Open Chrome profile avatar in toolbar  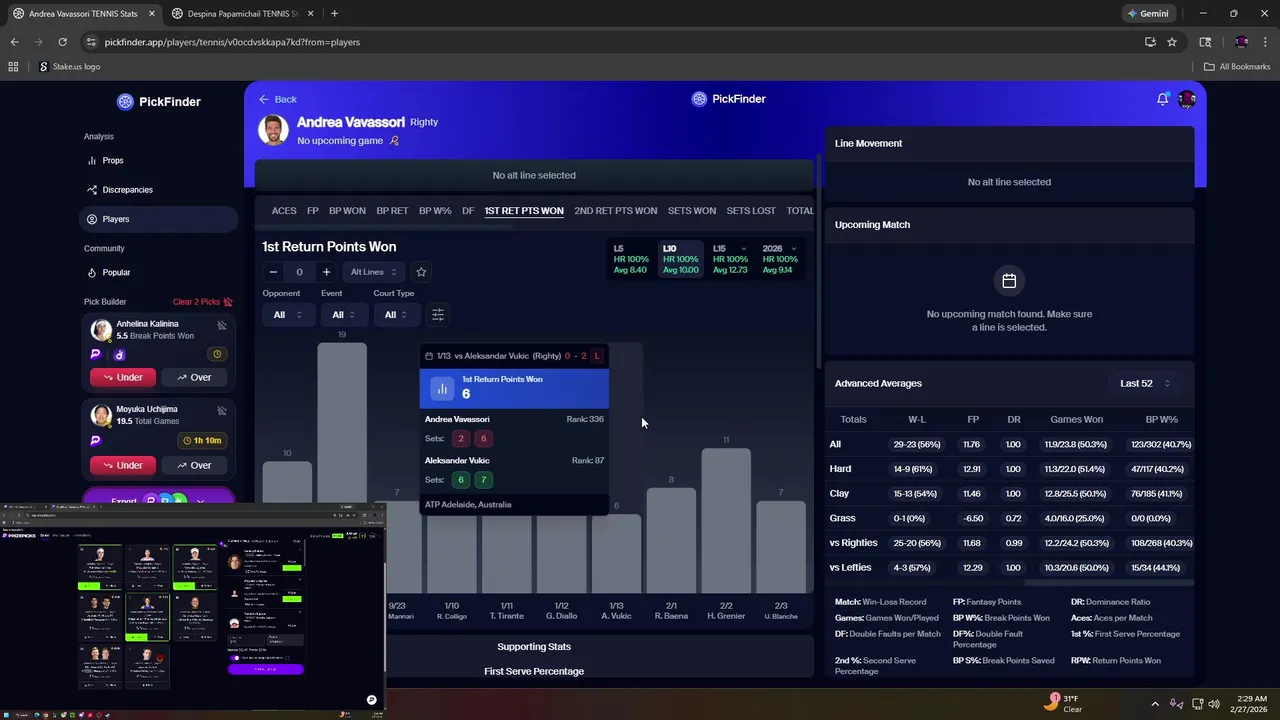(x=1241, y=42)
